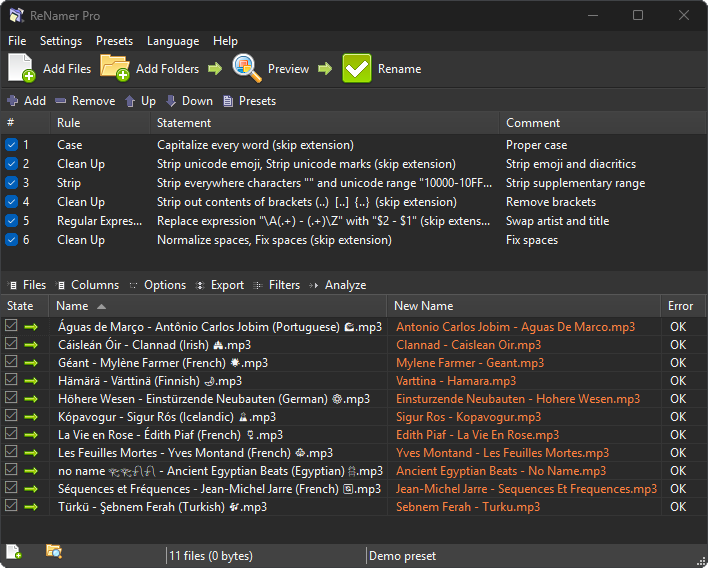Screen dimensions: 708x568
Task: Click the Presets document icon in rules toolbar
Action: (x=228, y=101)
